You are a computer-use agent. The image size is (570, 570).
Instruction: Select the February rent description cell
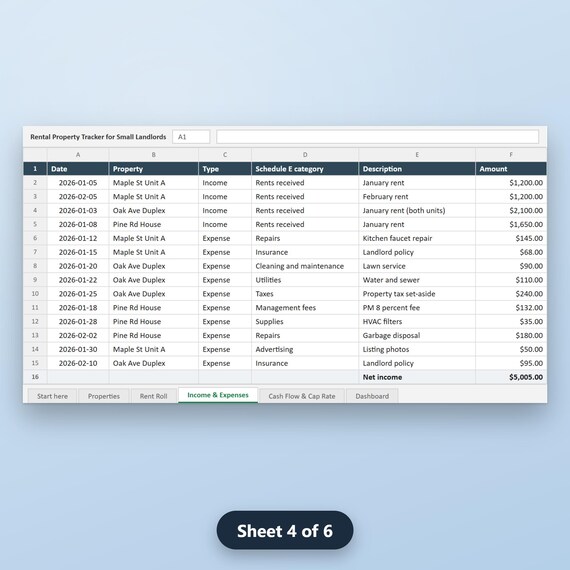pyautogui.click(x=417, y=197)
